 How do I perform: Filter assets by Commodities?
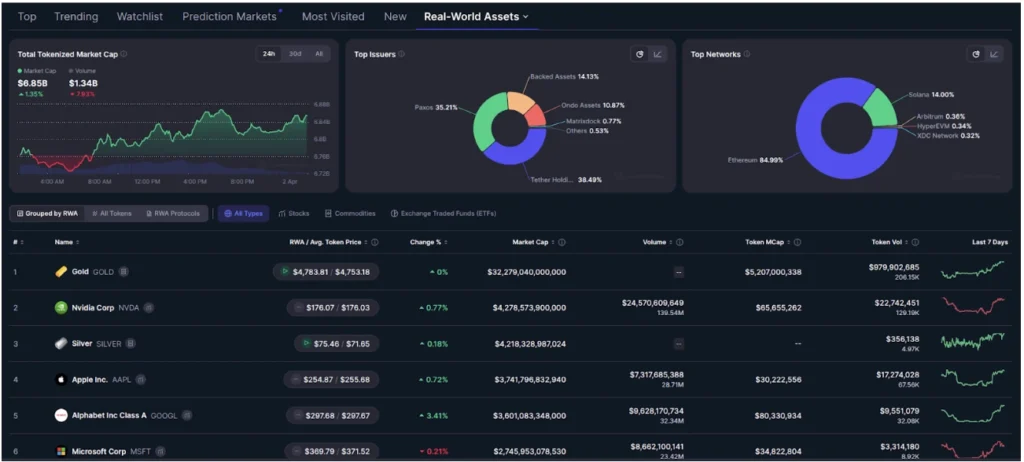tap(350, 213)
